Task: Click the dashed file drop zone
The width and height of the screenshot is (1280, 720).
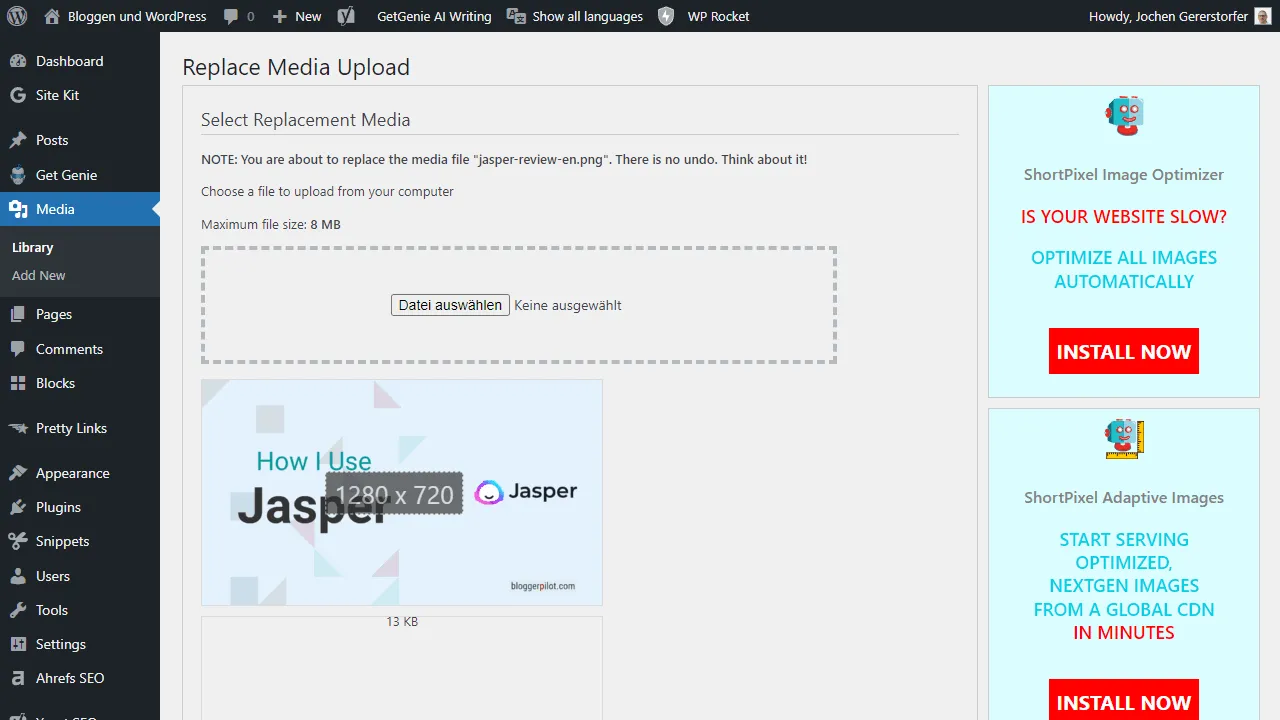Action: pos(519,305)
